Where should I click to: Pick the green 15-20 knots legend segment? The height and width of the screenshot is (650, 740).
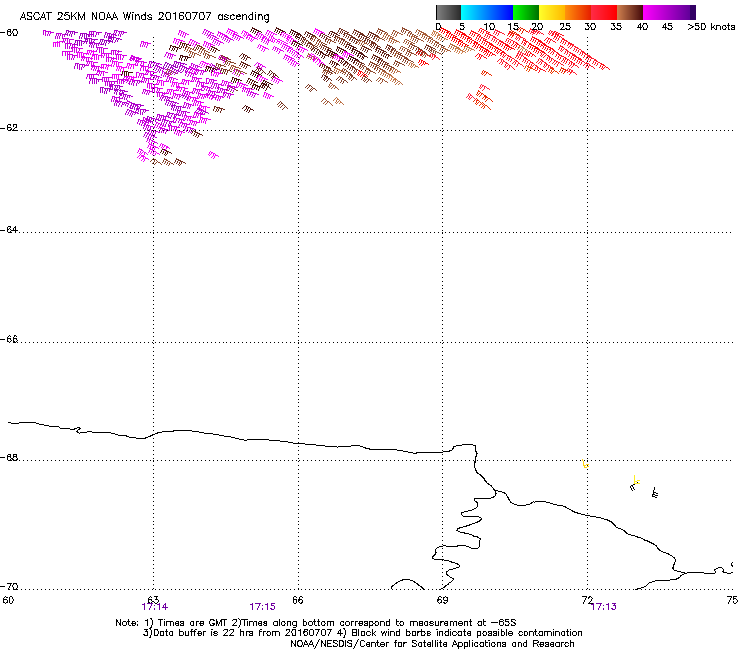tap(526, 12)
